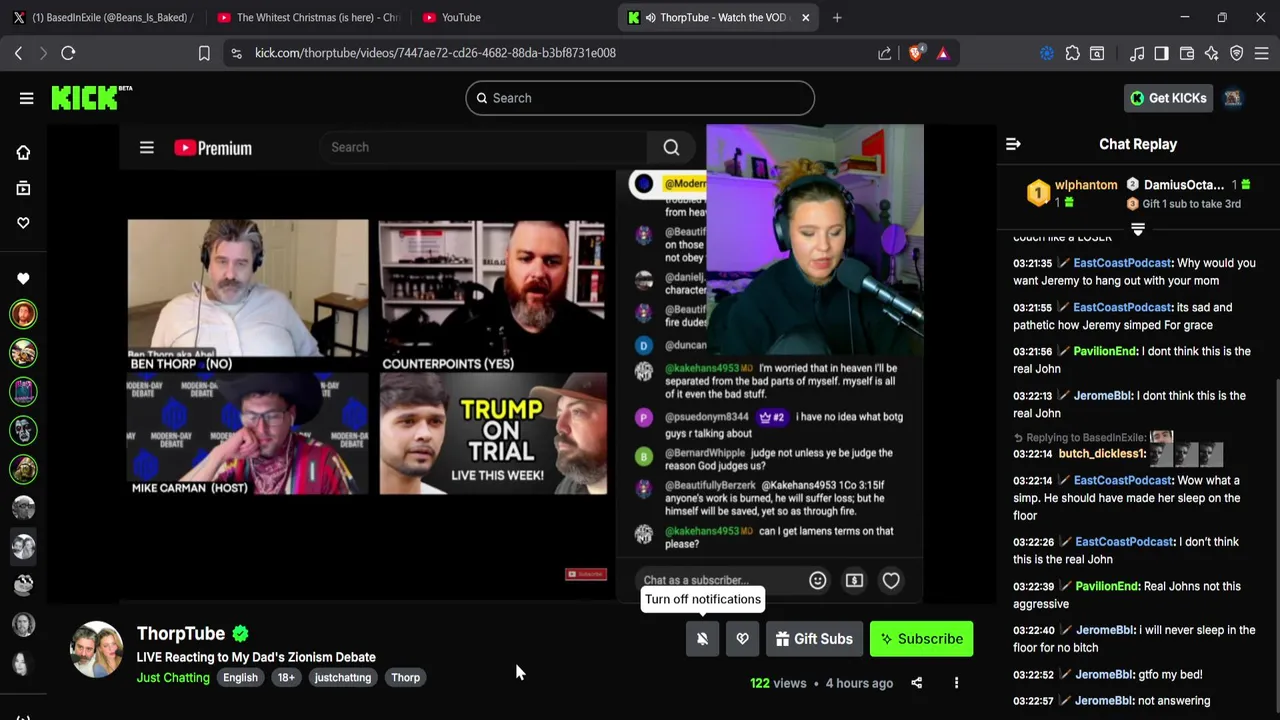Image resolution: width=1280 pixels, height=720 pixels.
Task: Open the Brave Rewards triangle icon
Action: pyautogui.click(x=942, y=53)
